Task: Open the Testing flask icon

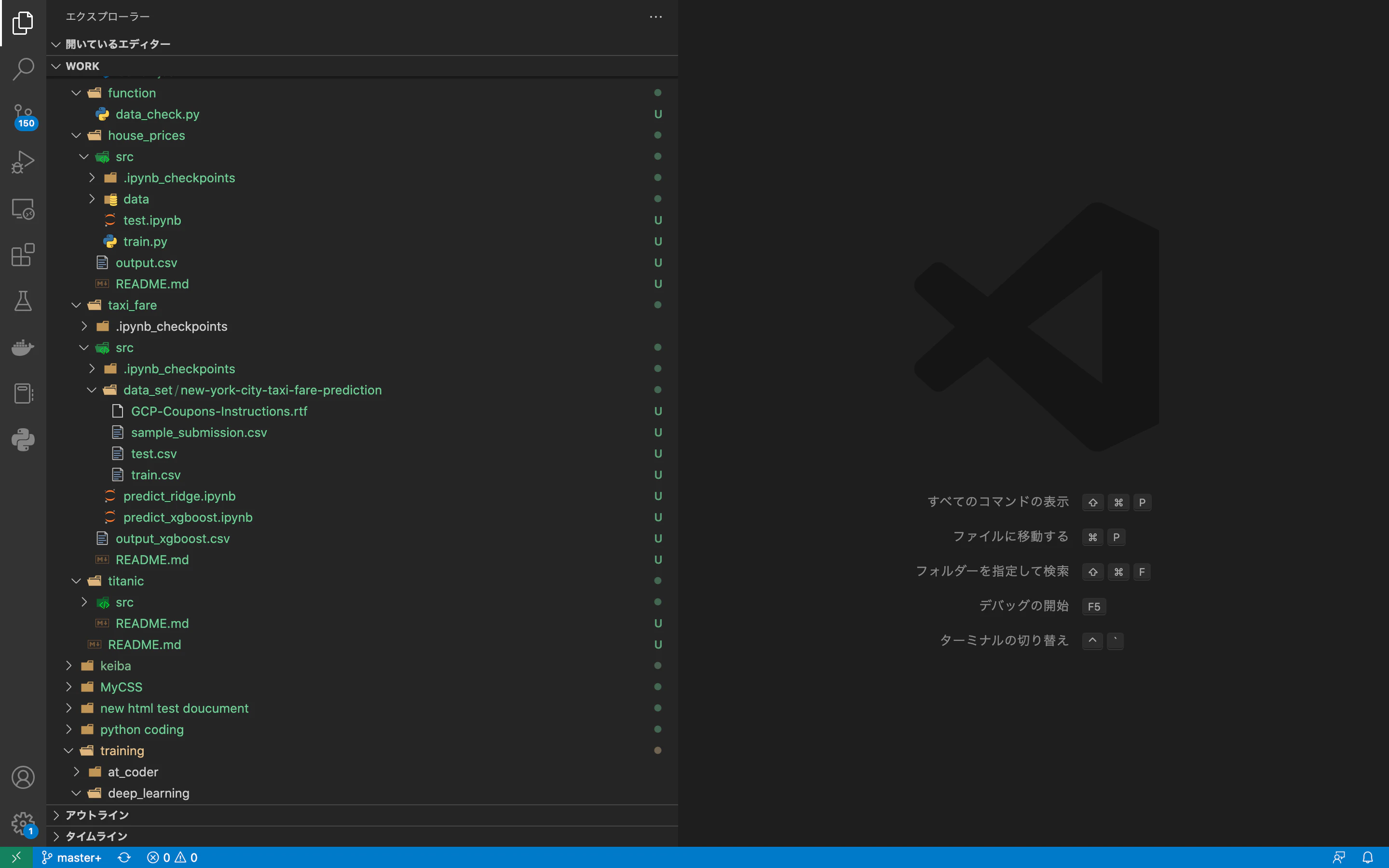Action: click(23, 301)
